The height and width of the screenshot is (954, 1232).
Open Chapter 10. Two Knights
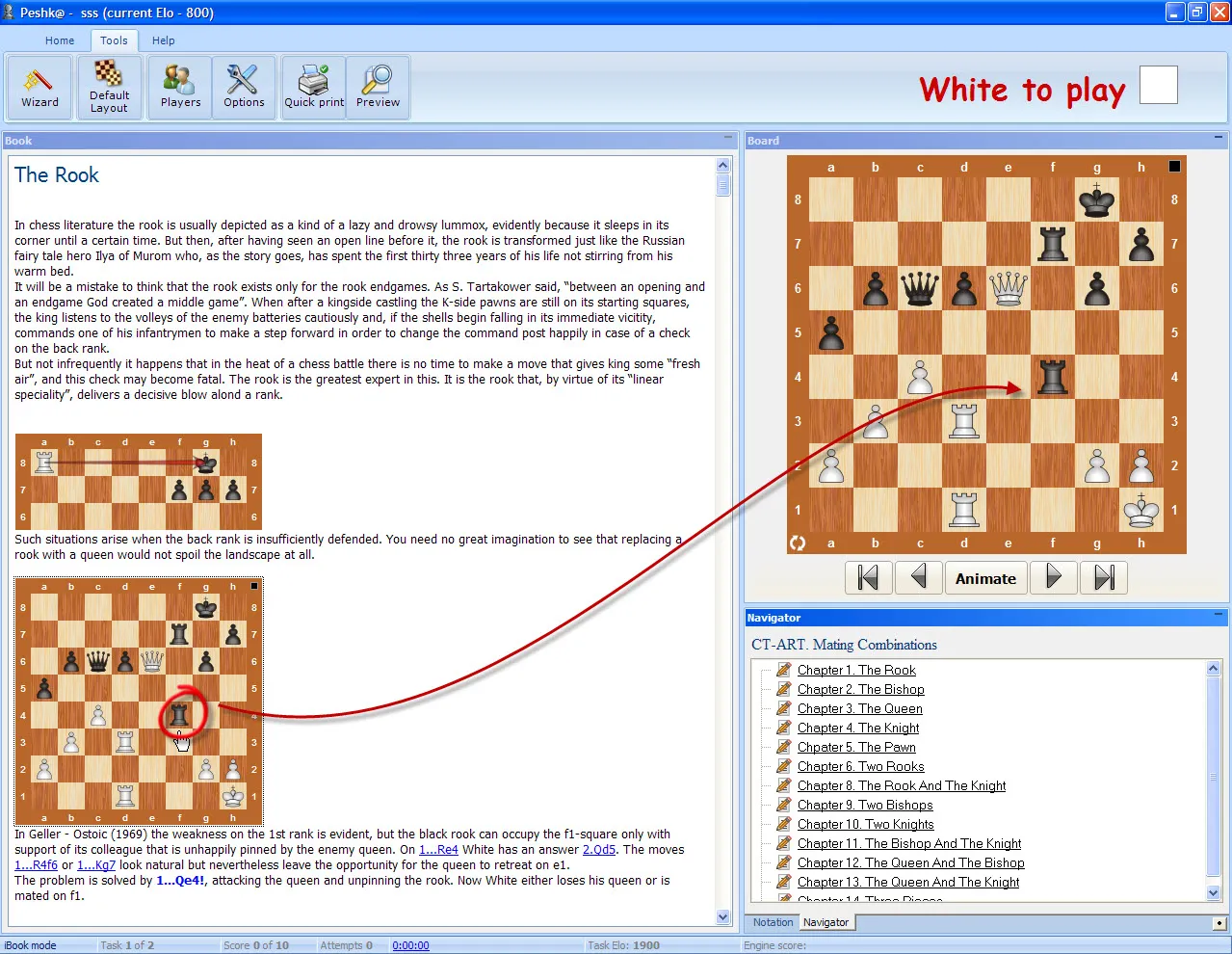pyautogui.click(x=865, y=824)
